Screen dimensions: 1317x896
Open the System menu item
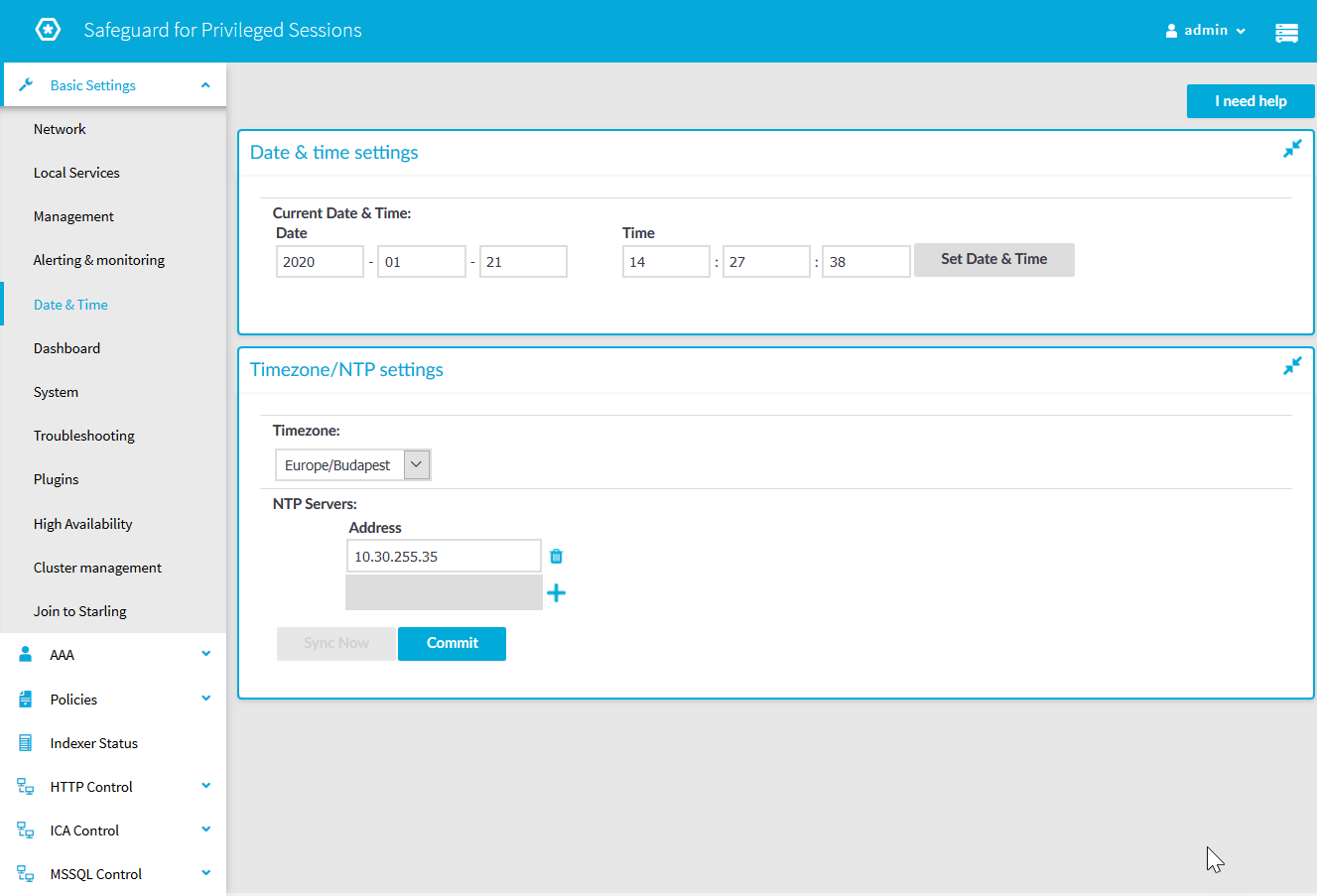click(x=56, y=392)
